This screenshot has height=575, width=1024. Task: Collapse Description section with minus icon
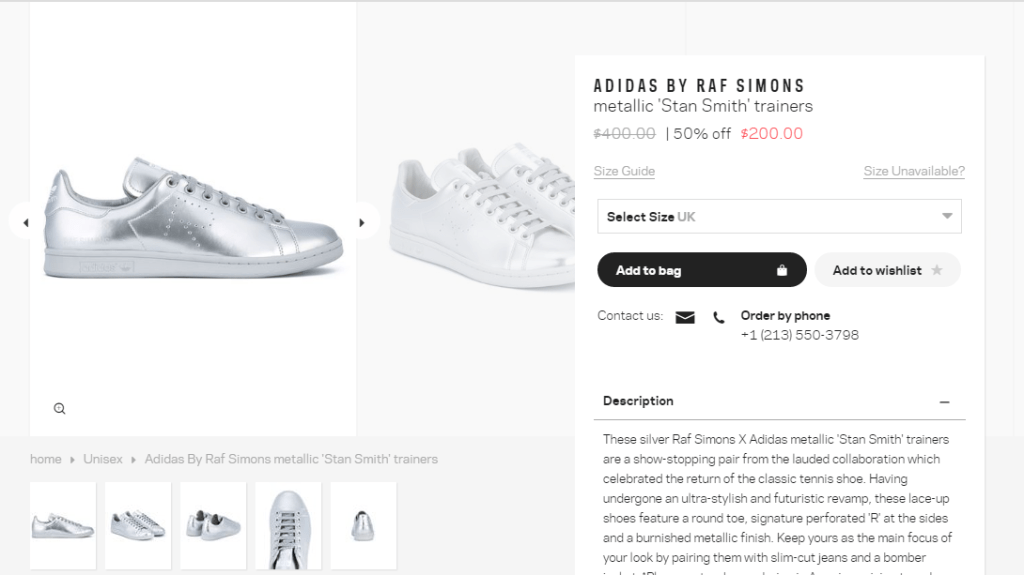pyautogui.click(x=944, y=401)
